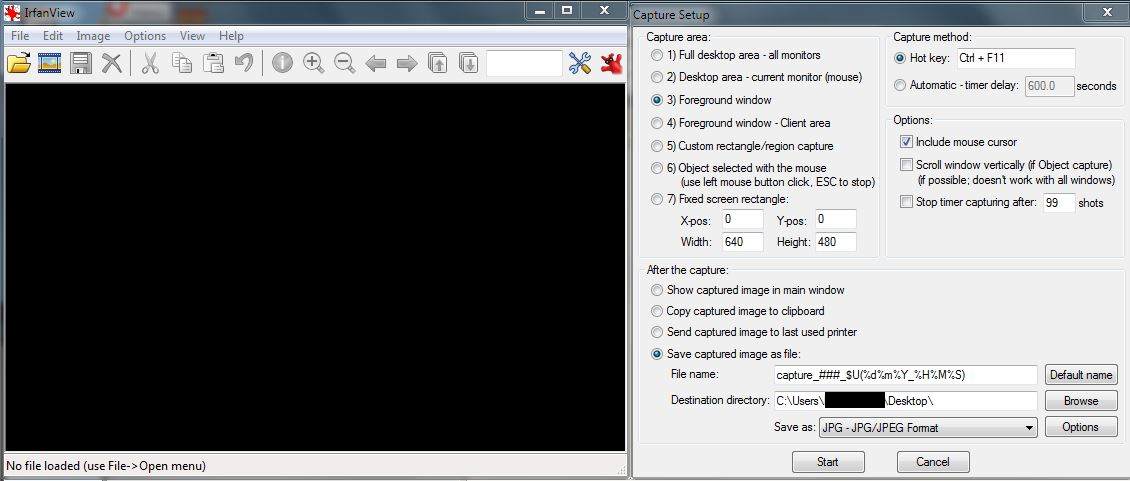Click the Copy toolbar icon
Viewport: 1130px width, 481px height.
click(x=182, y=63)
